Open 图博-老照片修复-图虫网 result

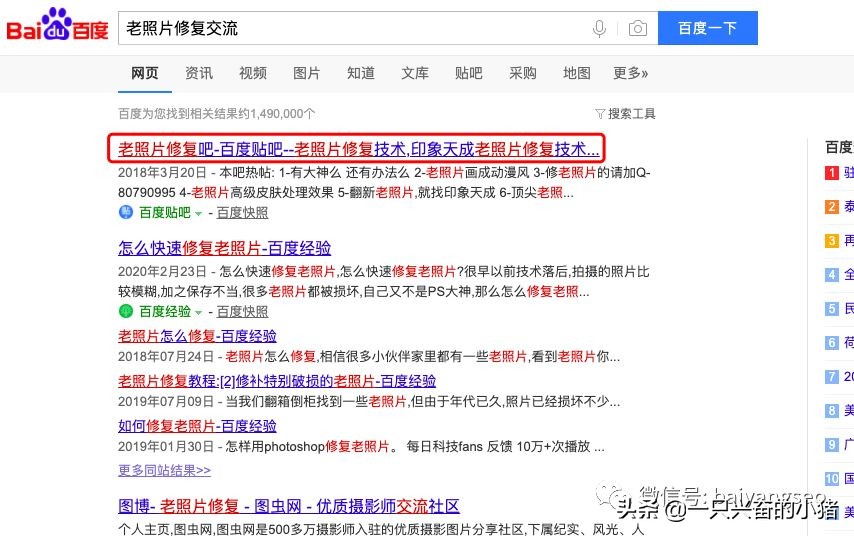tap(289, 506)
